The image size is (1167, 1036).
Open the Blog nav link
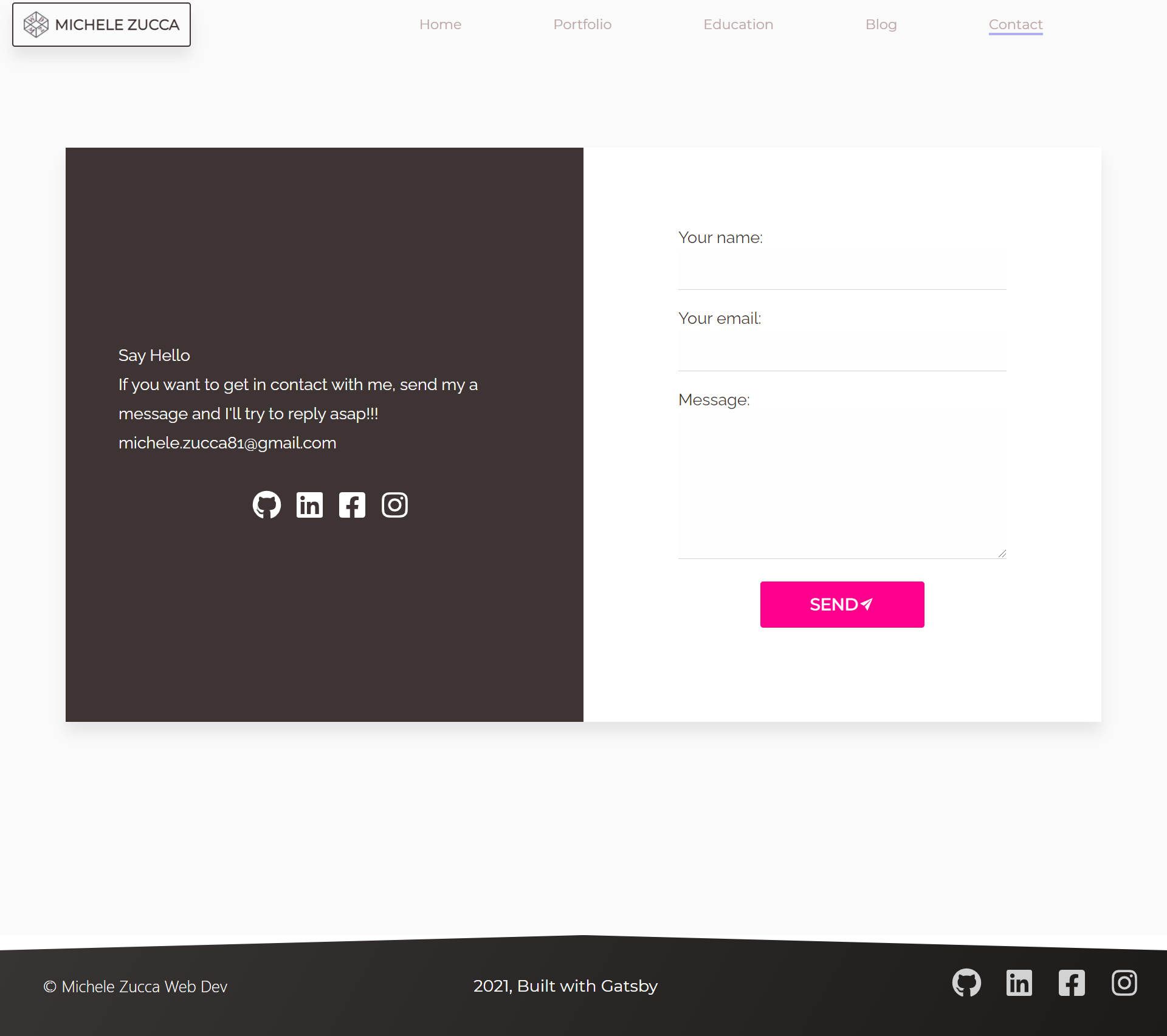pyautogui.click(x=881, y=24)
